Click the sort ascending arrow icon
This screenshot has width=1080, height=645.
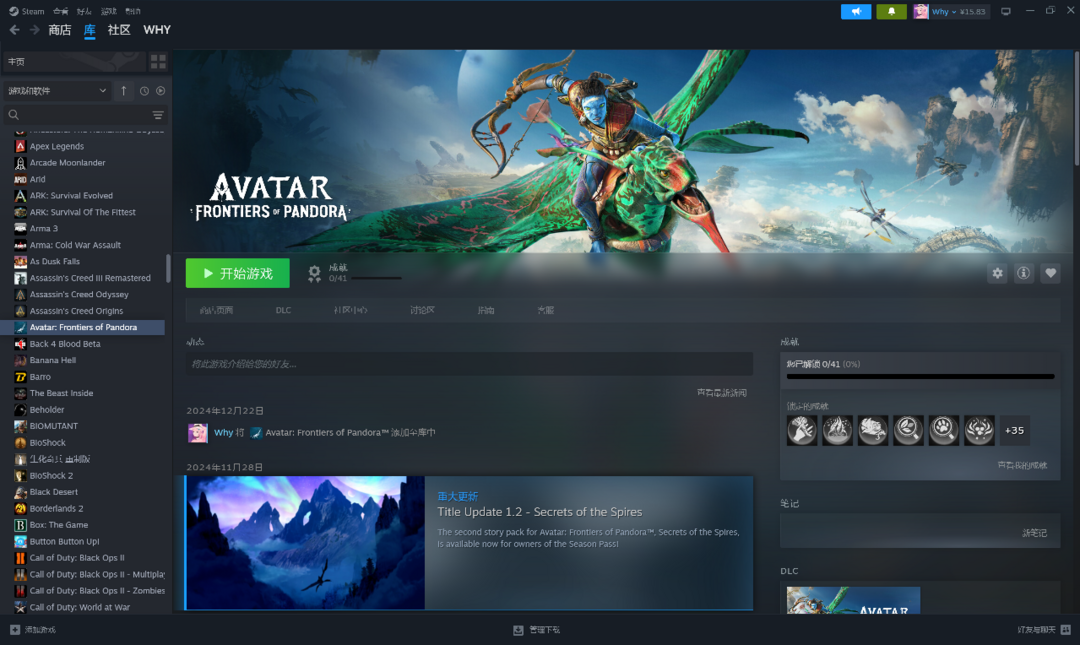(x=123, y=91)
